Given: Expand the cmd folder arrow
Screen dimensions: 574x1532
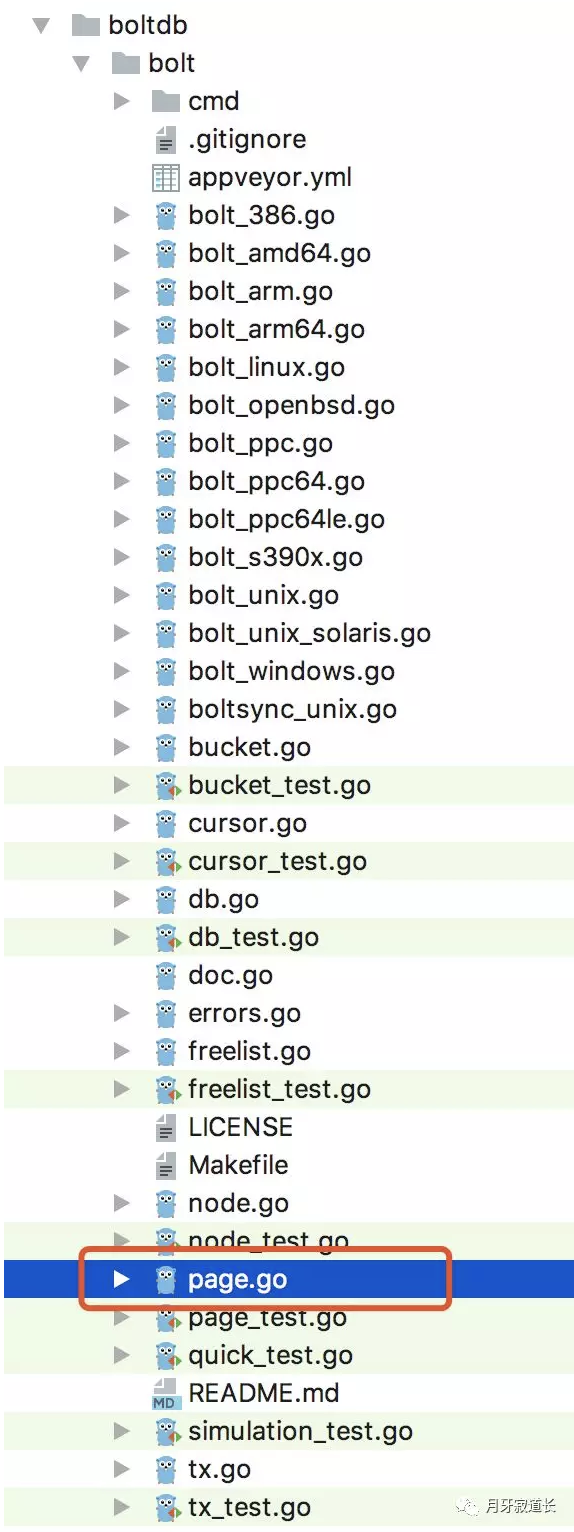Looking at the screenshot, I should coord(121,101).
